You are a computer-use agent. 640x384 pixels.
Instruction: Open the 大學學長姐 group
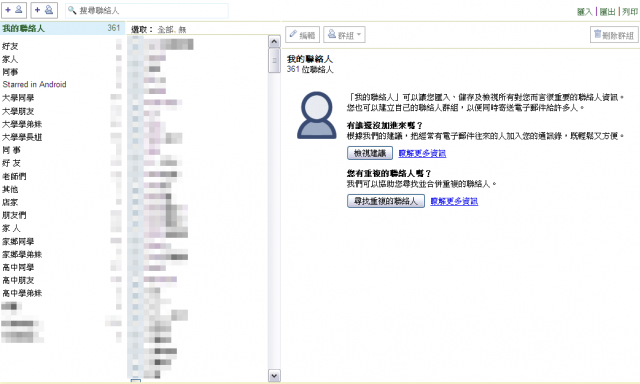pos(22,137)
